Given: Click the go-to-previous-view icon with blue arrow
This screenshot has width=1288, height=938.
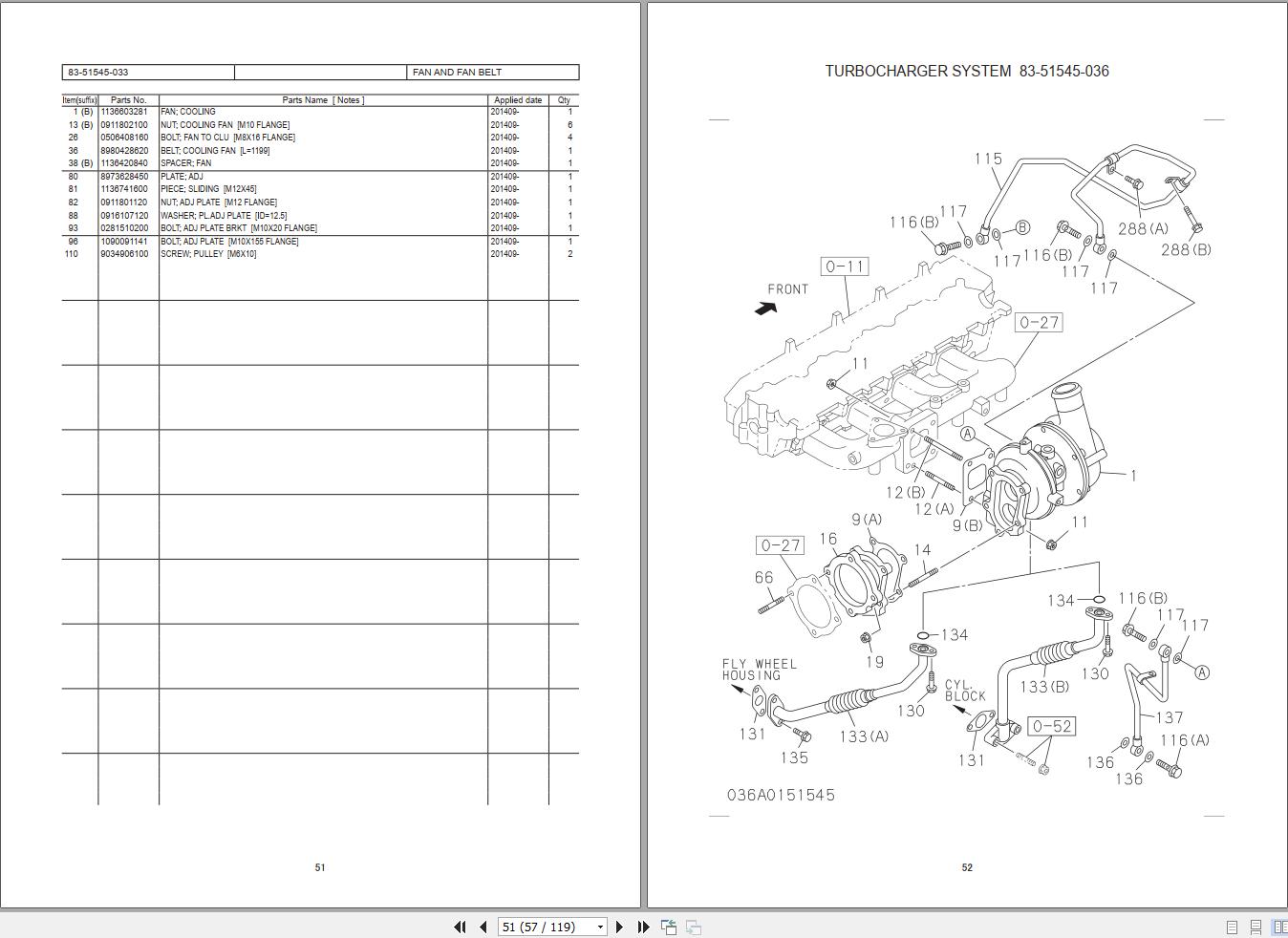Looking at the screenshot, I should [669, 927].
